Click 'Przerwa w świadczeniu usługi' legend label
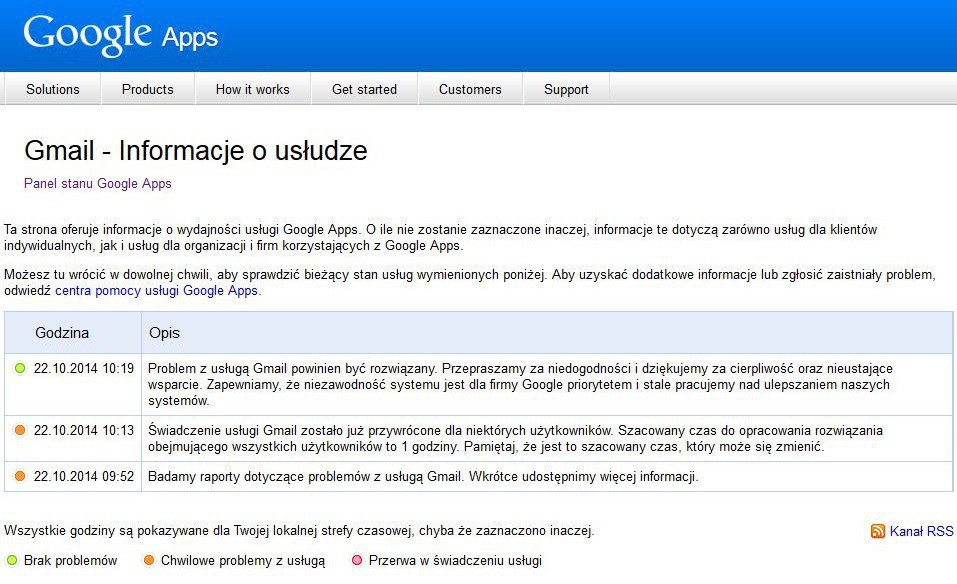957x584 pixels. pos(455,561)
